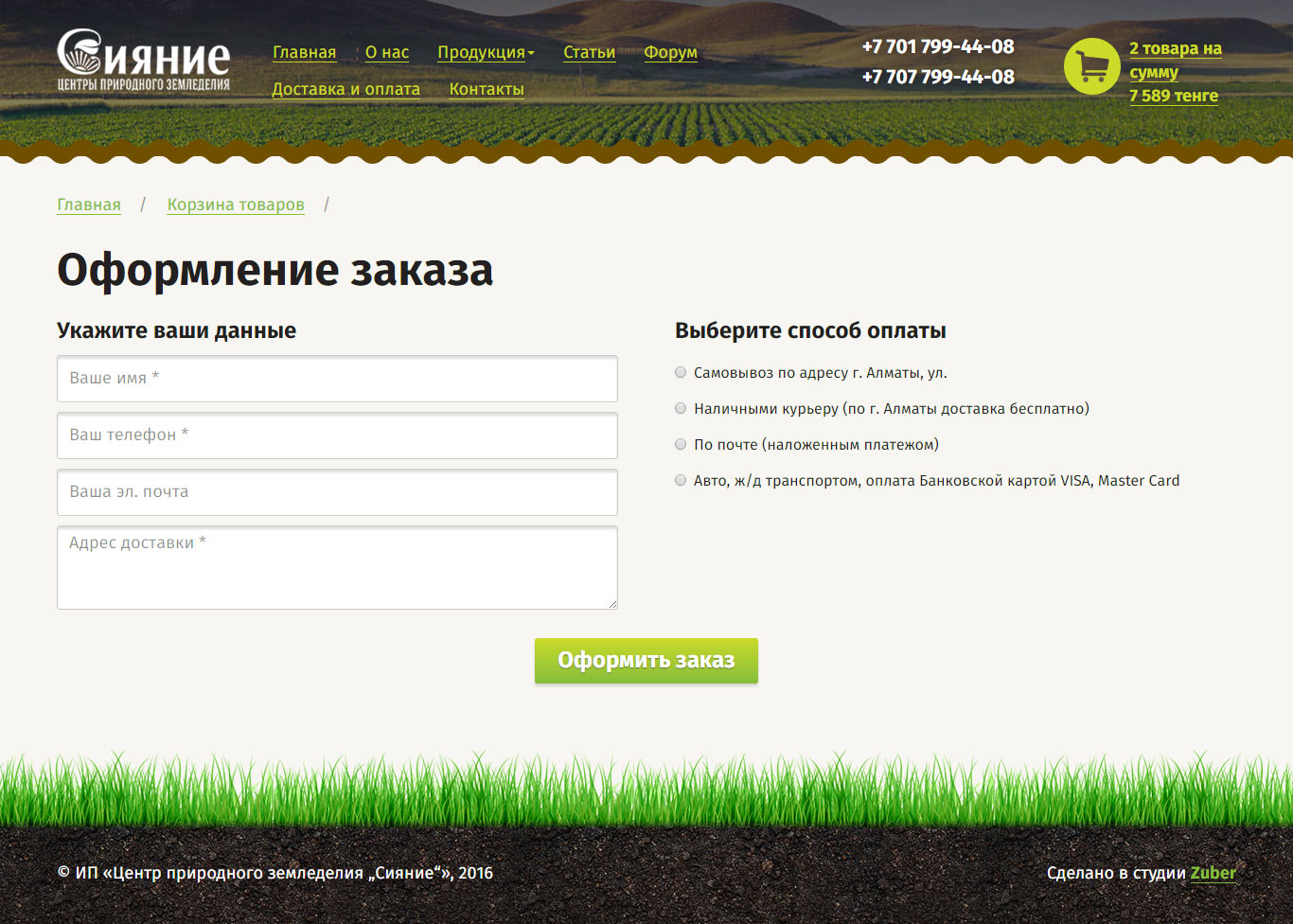Click the shopping cart icon
1293x924 pixels.
(1091, 66)
